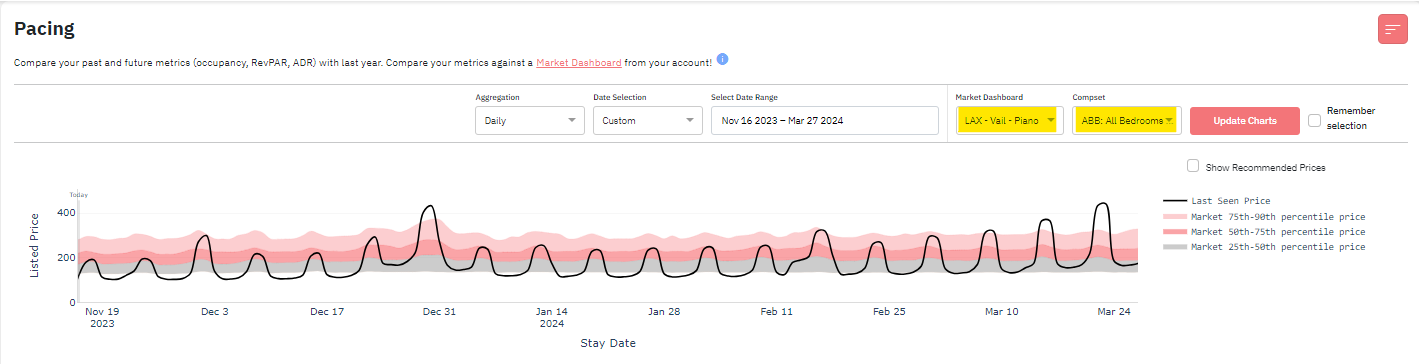Screen dimensions: 1419x364
Task: Click the Dec 31 price peak on chart
Action: [x=429, y=207]
